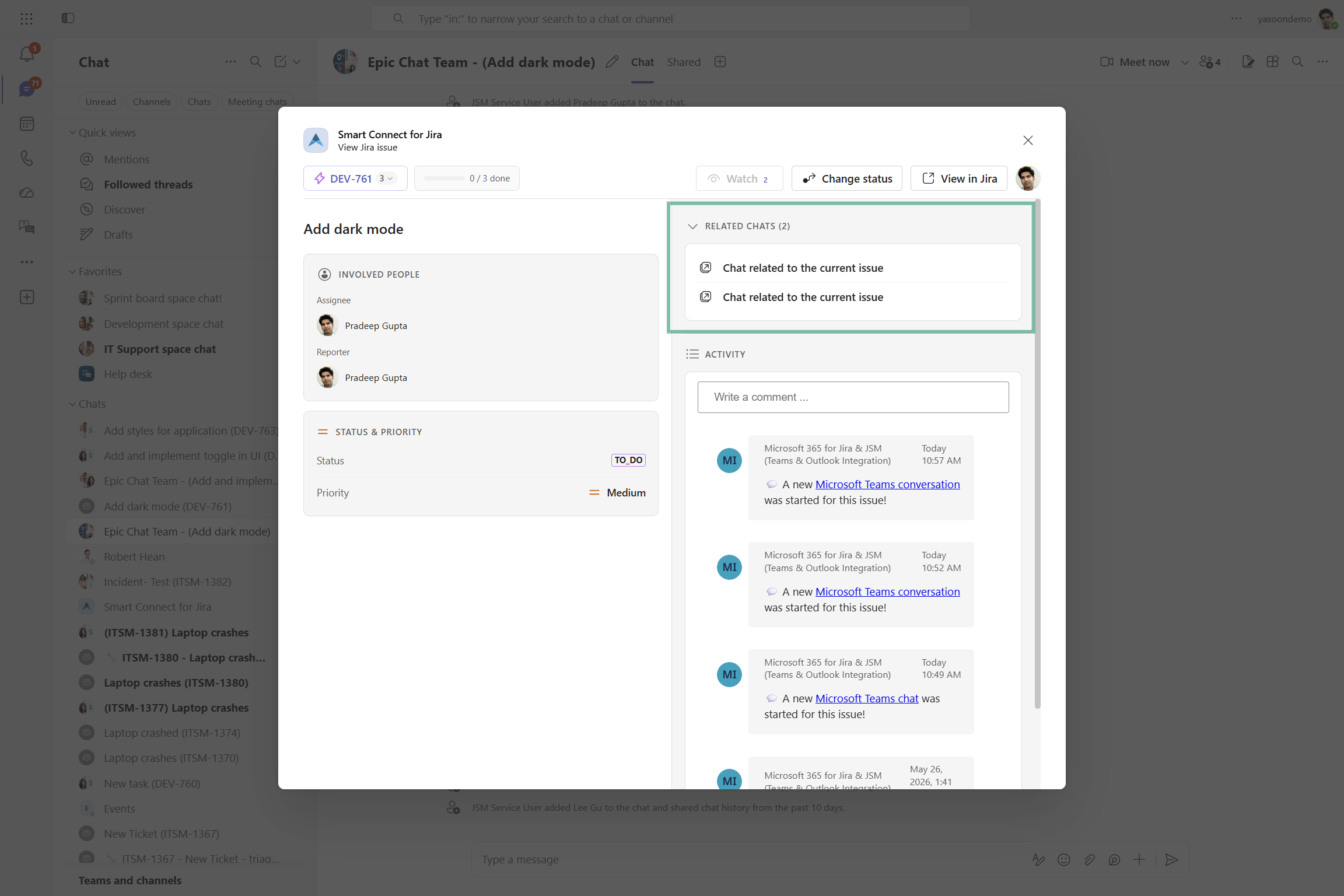Expand the new chat options chevron
This screenshot has height=896, width=1344.
point(297,62)
